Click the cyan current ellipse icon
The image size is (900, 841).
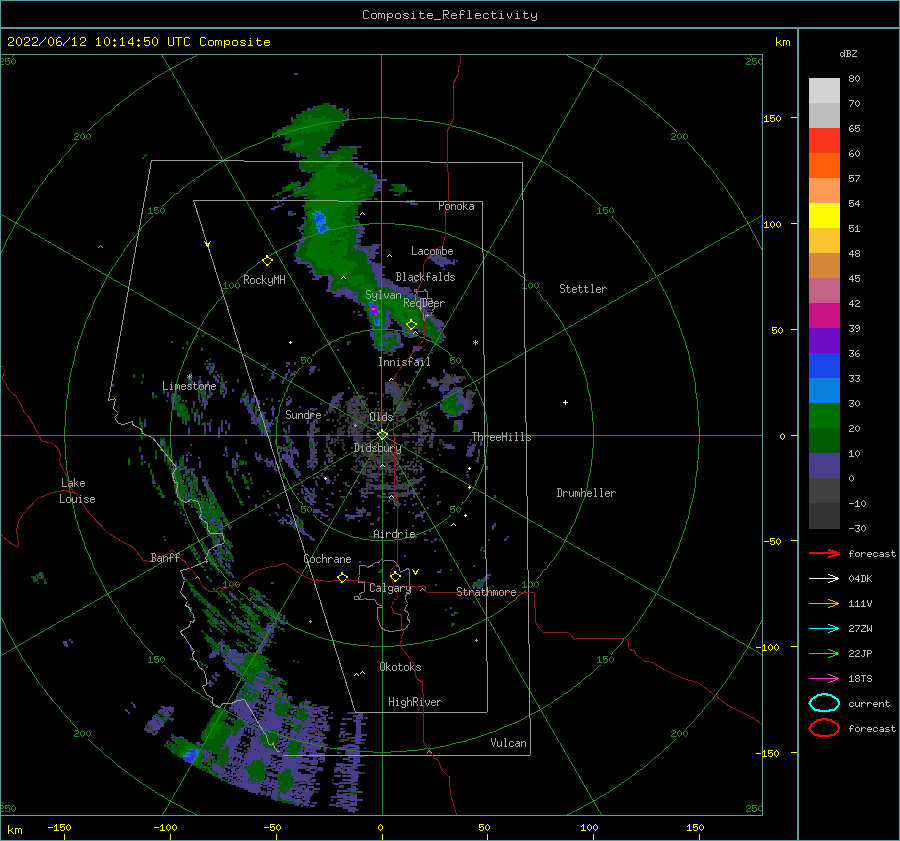click(824, 703)
